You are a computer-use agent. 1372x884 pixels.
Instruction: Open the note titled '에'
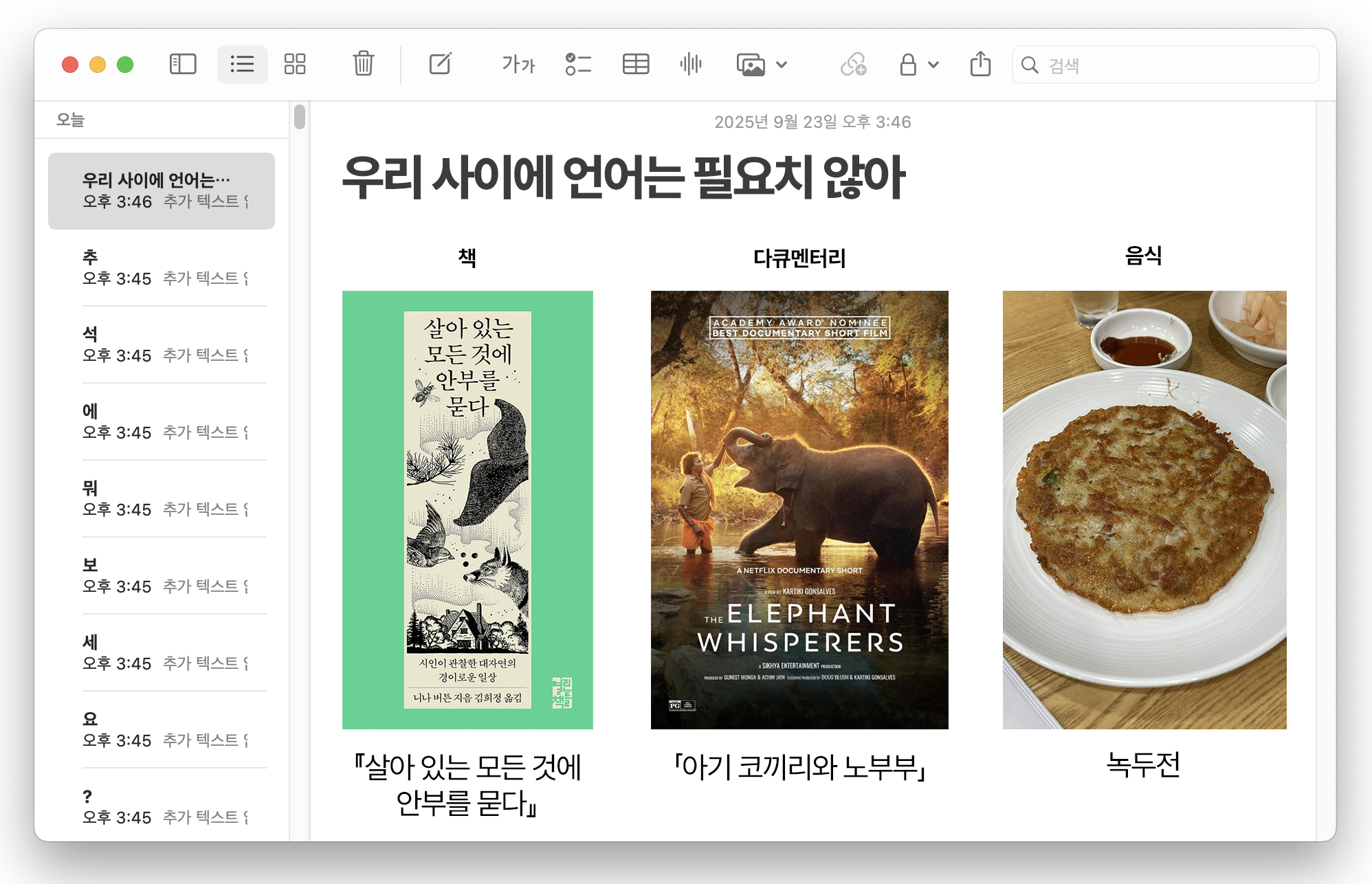click(162, 422)
